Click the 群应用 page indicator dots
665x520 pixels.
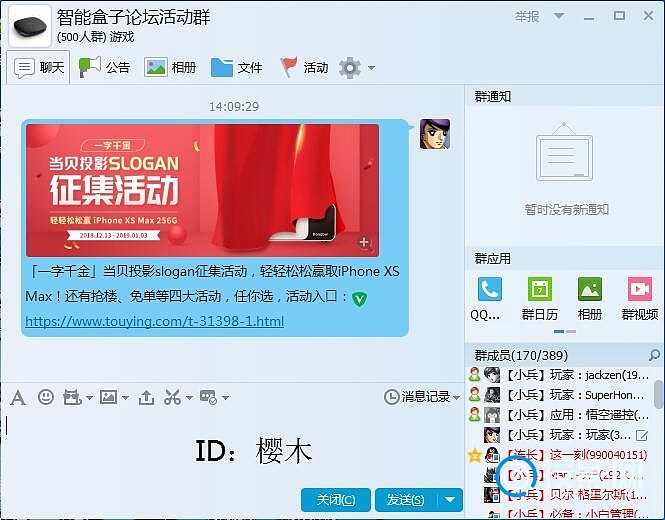(x=564, y=331)
